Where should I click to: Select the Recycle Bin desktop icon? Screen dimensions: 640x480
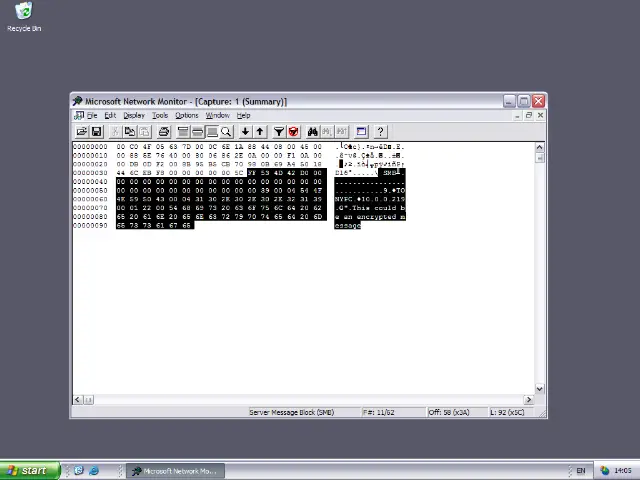pos(24,17)
